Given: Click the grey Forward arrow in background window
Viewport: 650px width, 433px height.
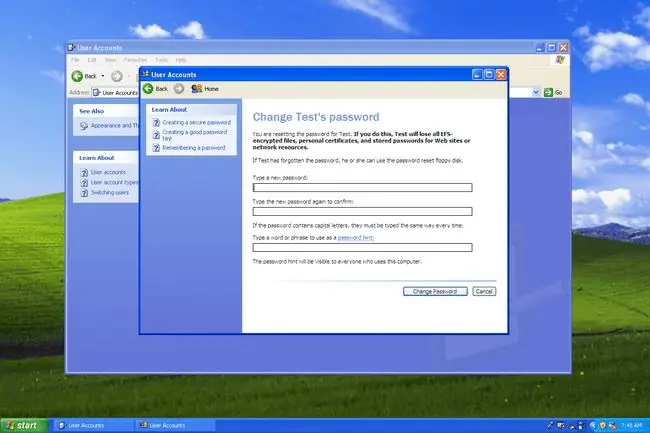Looking at the screenshot, I should coord(117,76).
